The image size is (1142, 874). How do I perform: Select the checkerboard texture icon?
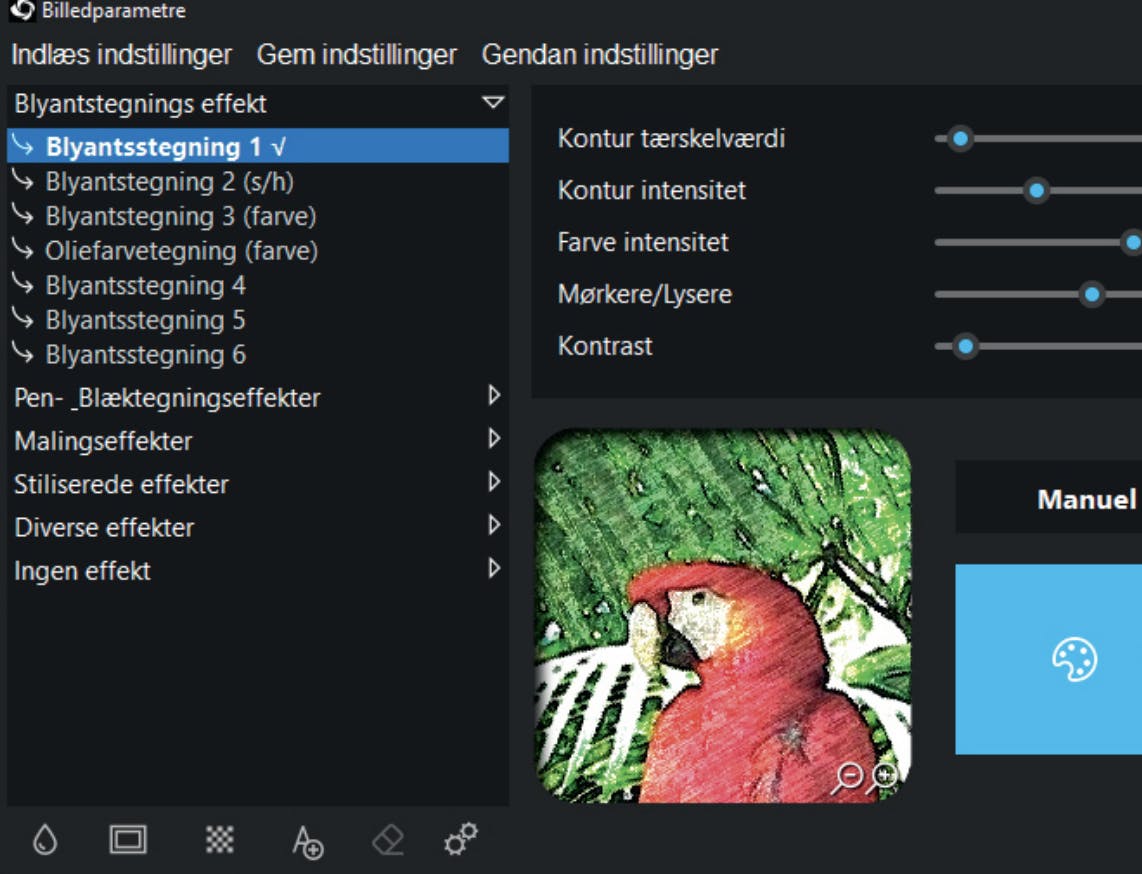point(219,840)
